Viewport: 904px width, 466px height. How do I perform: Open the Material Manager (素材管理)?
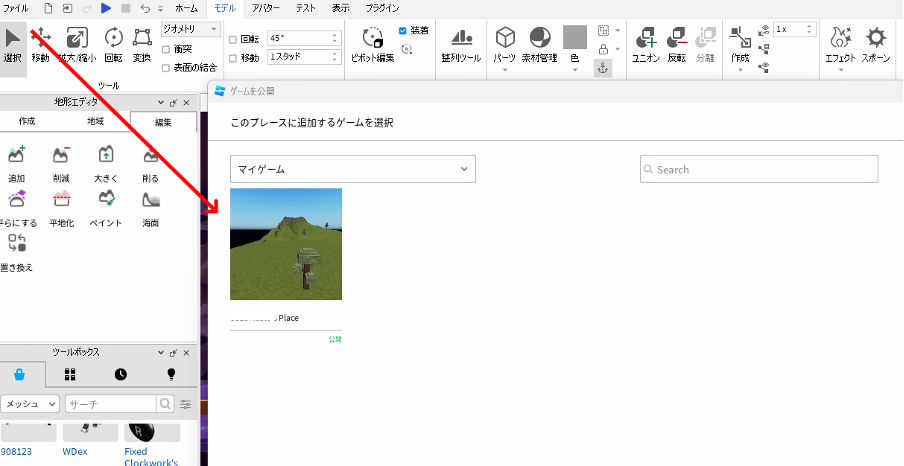(539, 42)
